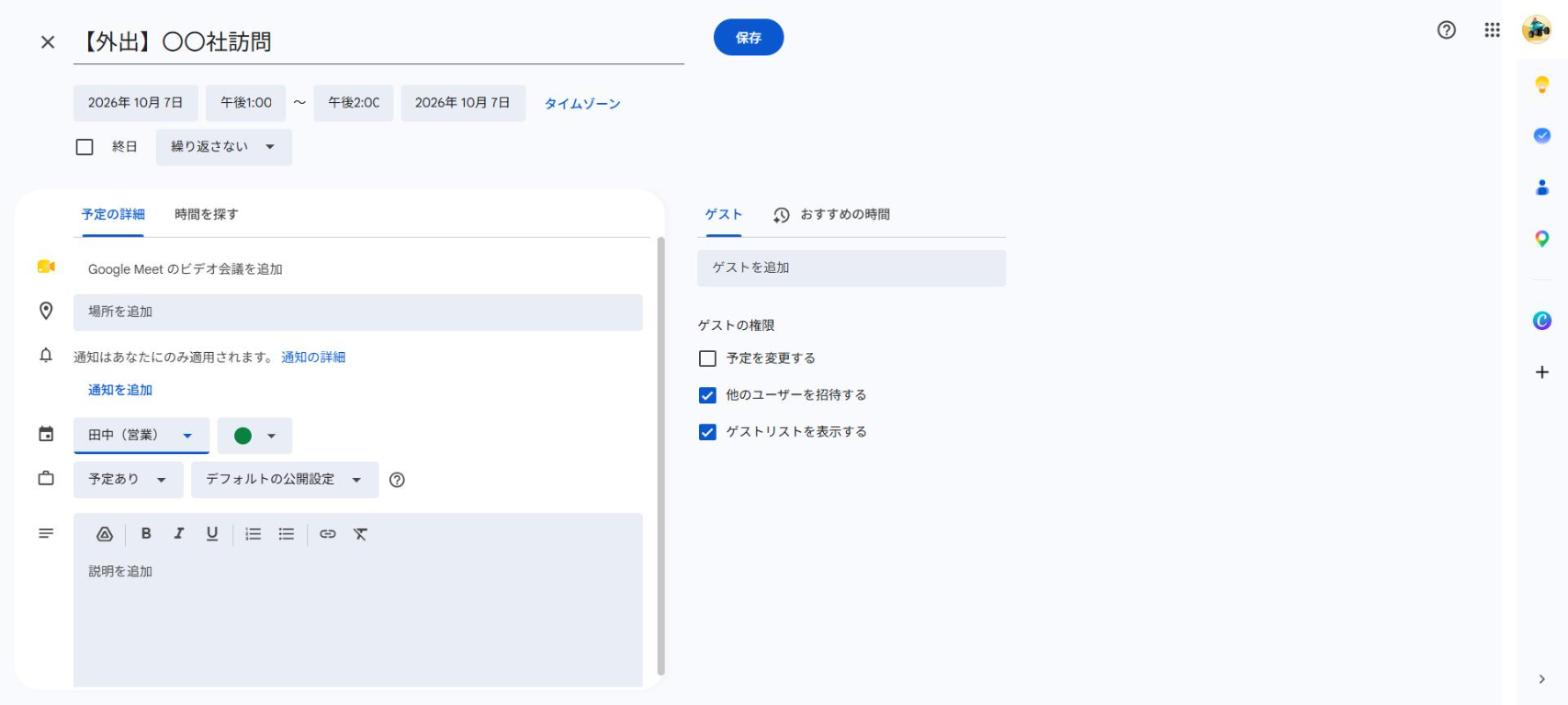Click the 場所を追加 location field
Viewport: 1568px width, 705px height.
[x=358, y=312]
